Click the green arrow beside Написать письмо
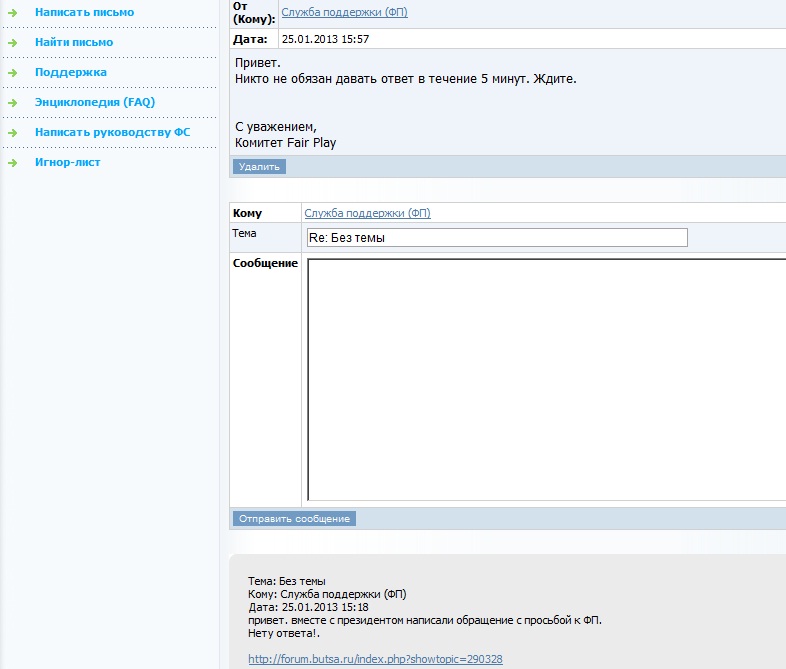The width and height of the screenshot is (786, 669). coord(12,13)
